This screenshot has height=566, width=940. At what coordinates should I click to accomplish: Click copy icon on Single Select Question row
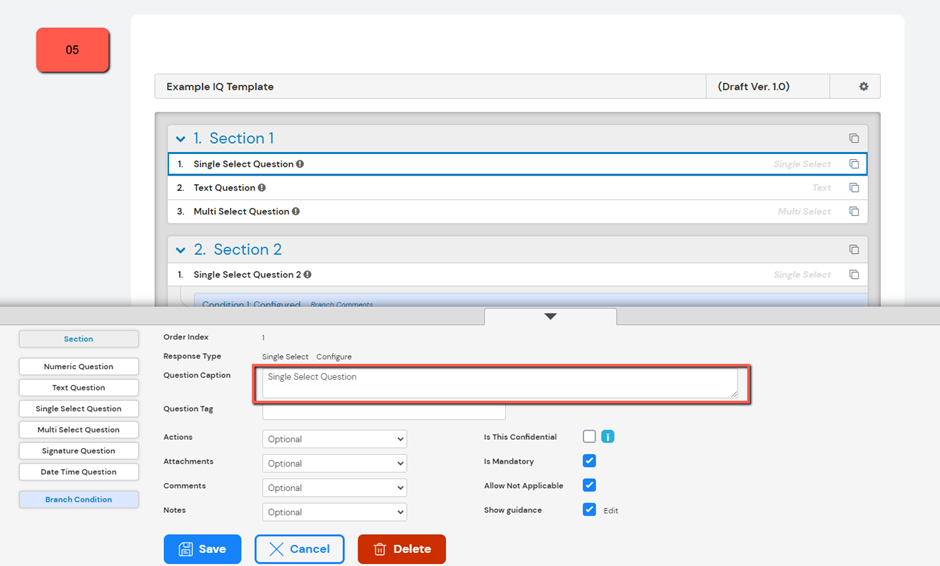click(x=854, y=164)
